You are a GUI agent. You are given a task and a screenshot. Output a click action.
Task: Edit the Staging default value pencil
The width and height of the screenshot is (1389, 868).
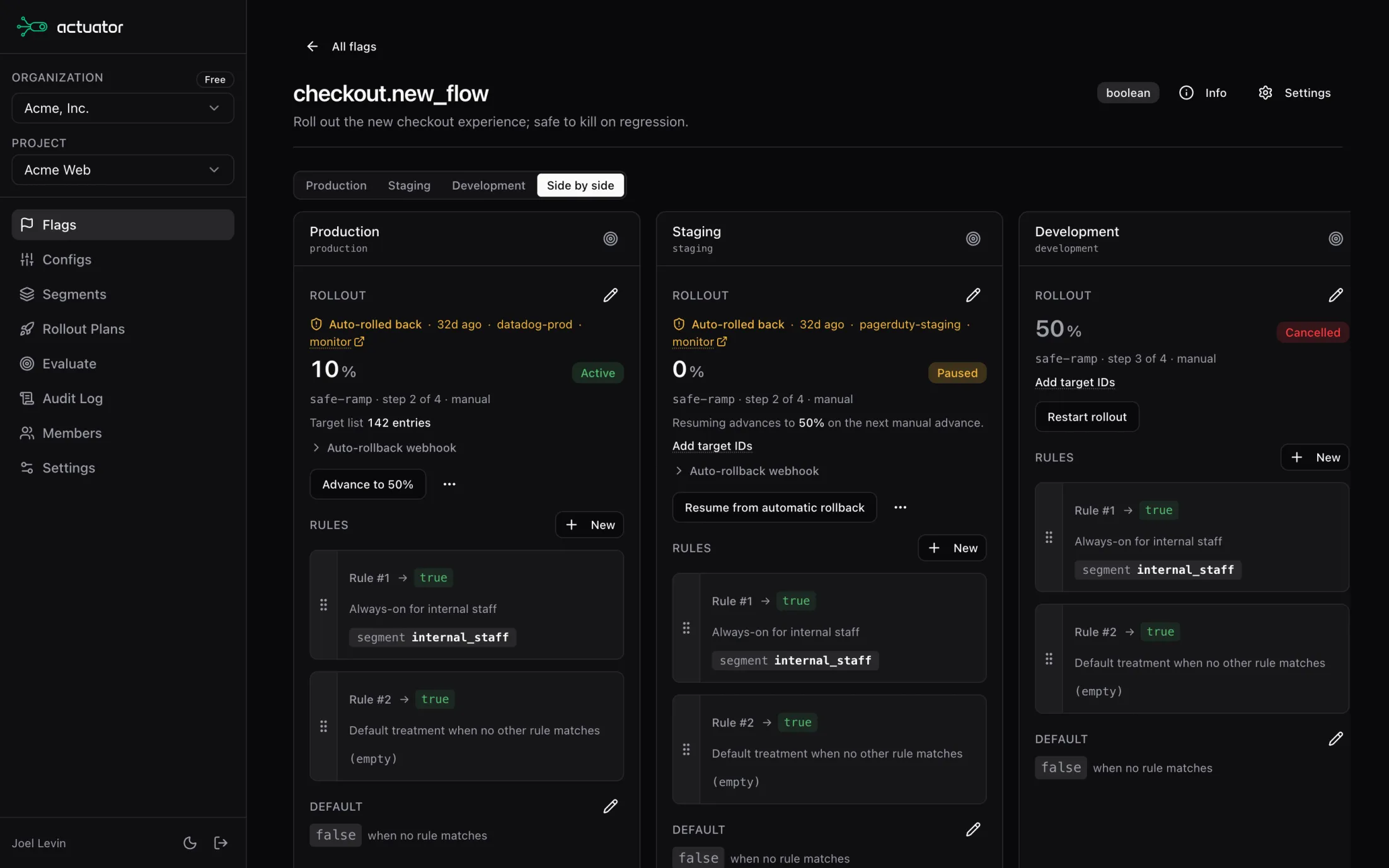click(973, 829)
